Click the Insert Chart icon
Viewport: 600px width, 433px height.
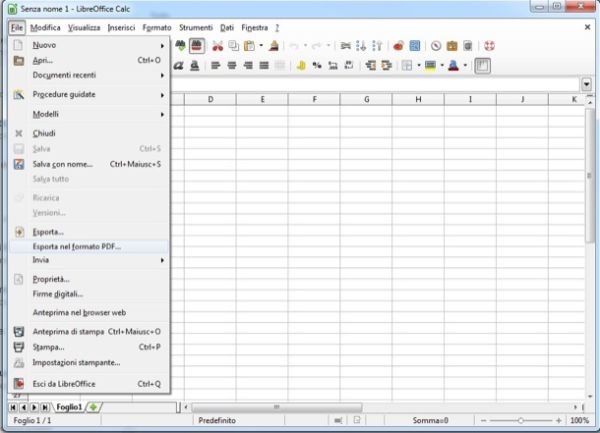(x=398, y=46)
